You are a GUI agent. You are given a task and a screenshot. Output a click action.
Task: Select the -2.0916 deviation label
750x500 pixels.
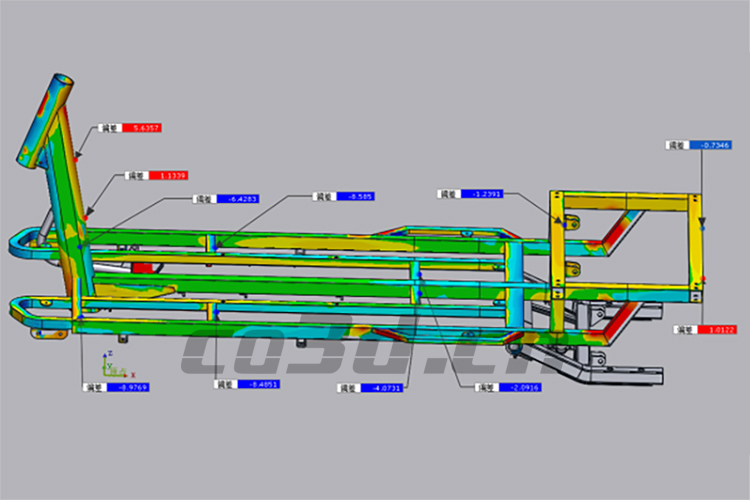pos(507,387)
